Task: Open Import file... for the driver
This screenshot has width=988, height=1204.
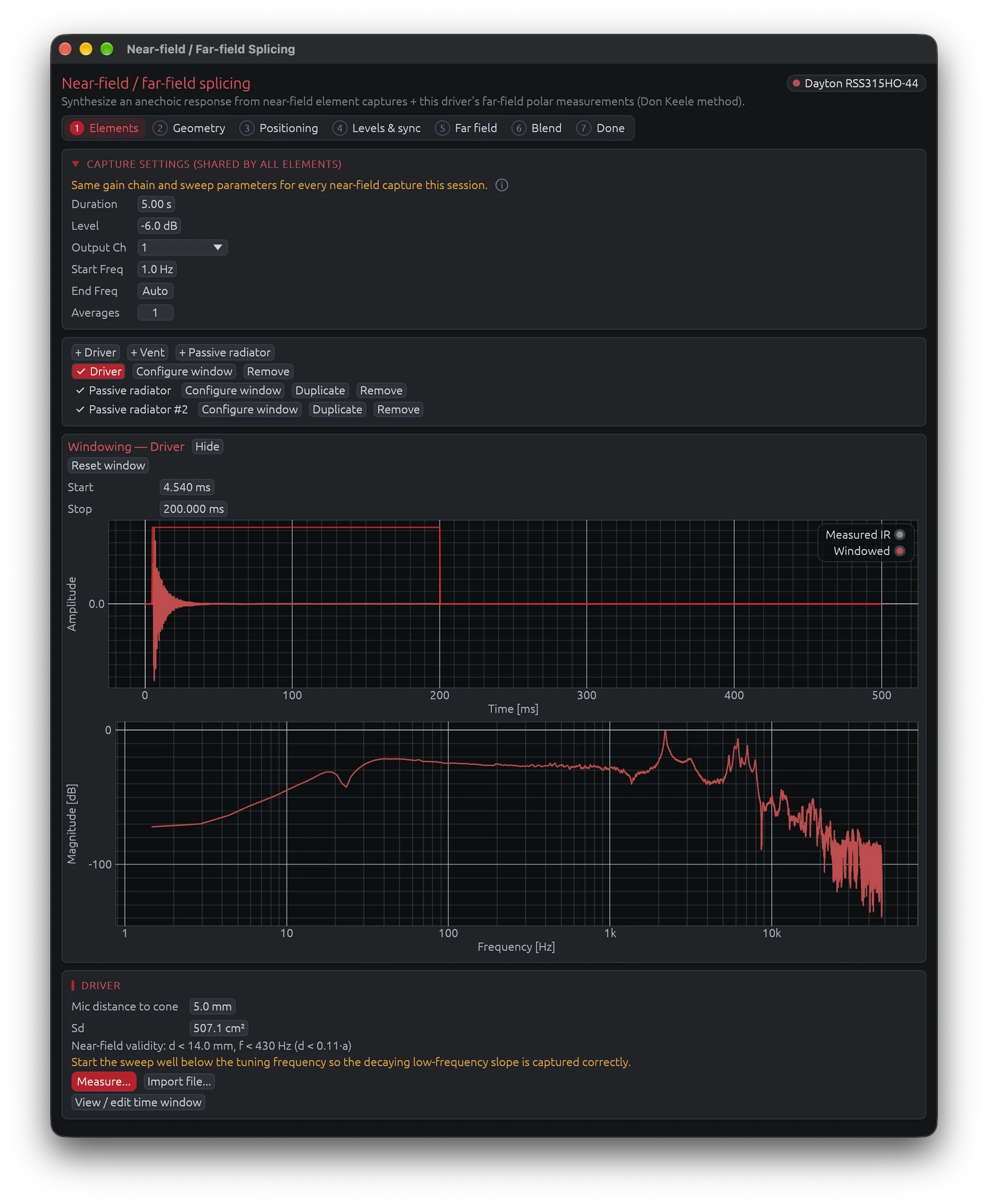Action: (x=179, y=1082)
